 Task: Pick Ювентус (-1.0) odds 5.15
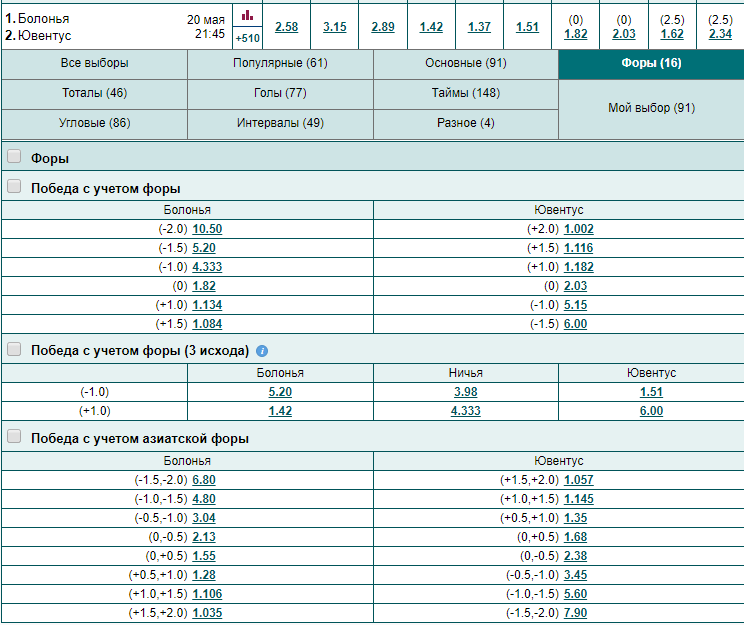[x=575, y=305]
